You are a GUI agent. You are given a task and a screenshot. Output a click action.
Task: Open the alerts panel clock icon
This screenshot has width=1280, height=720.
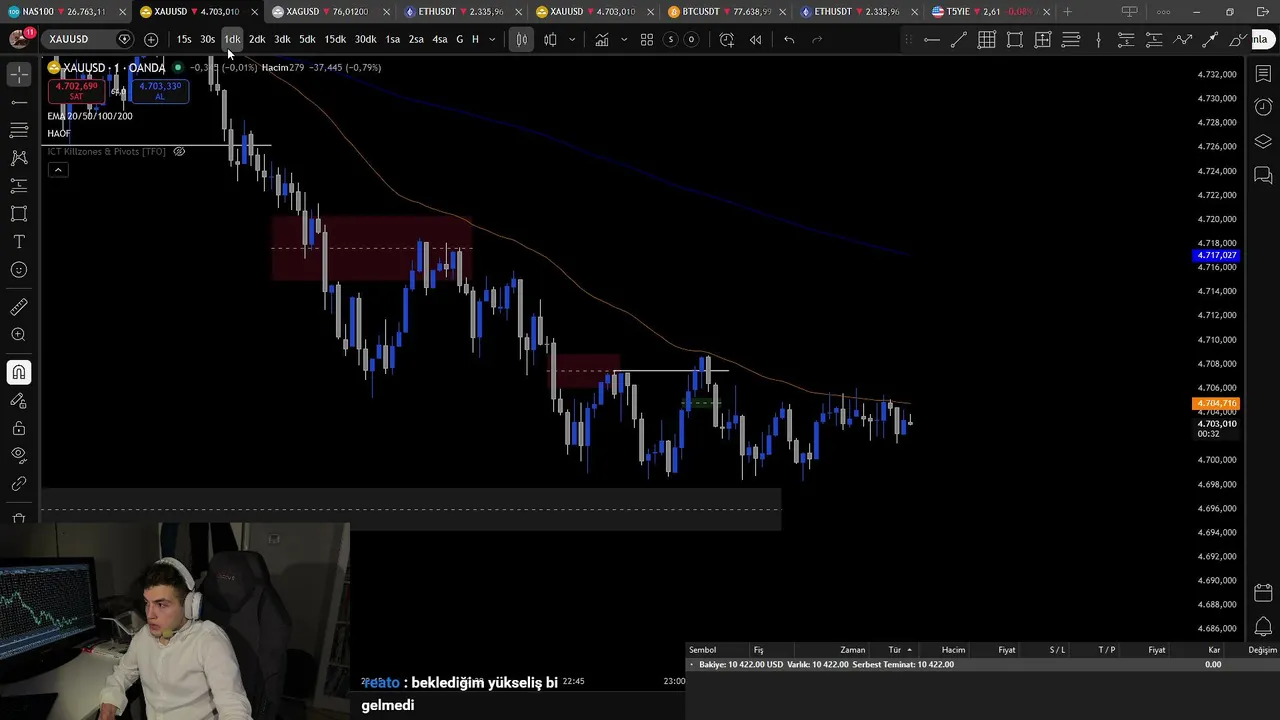click(1263, 107)
